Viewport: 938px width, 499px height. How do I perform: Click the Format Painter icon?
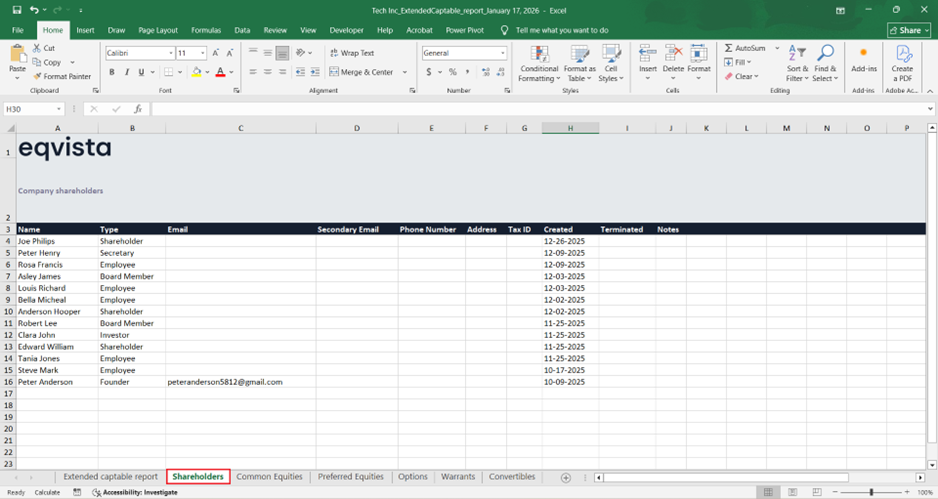coord(38,76)
